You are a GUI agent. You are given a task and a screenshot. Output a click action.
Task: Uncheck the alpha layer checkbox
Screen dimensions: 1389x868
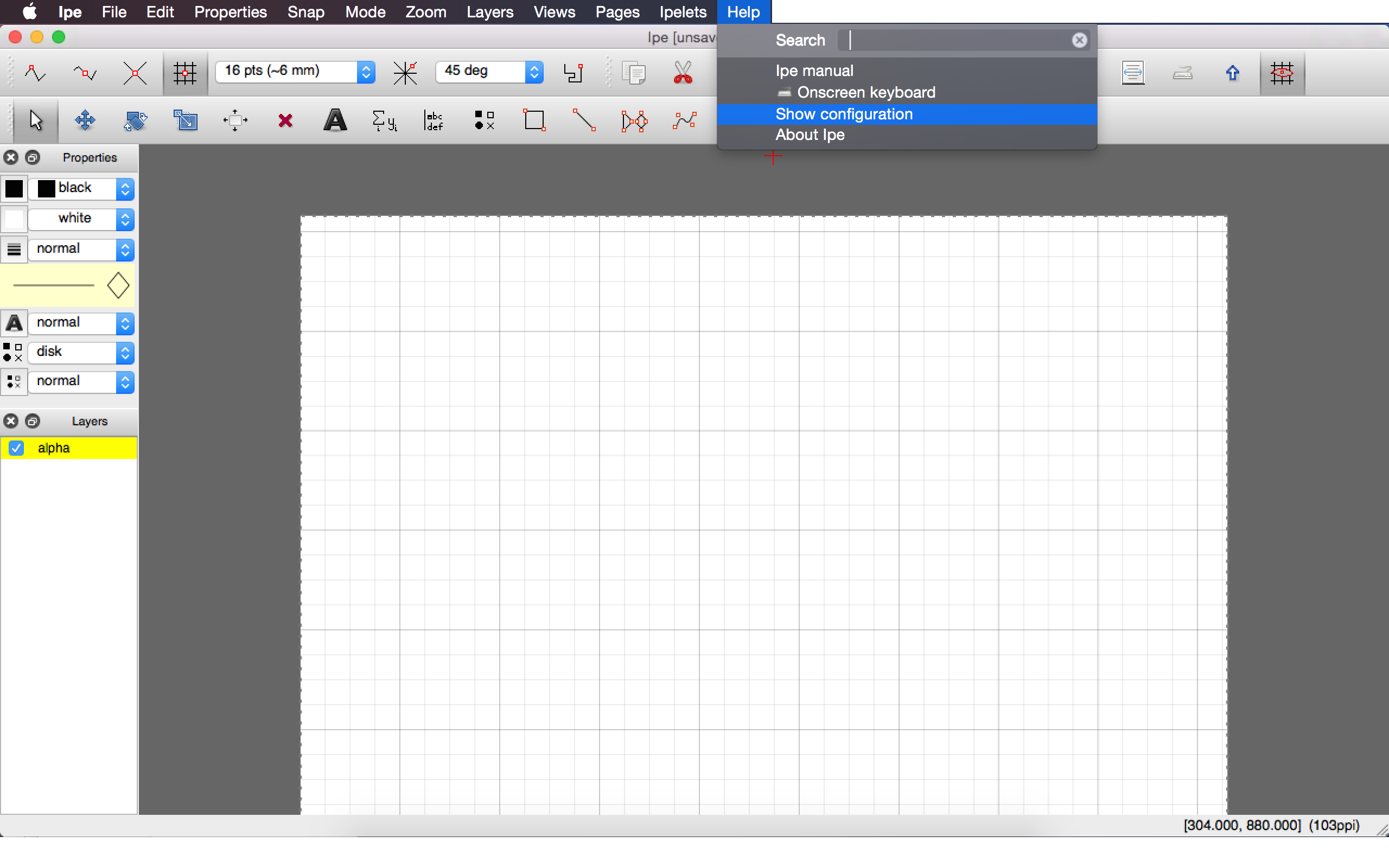[16, 448]
